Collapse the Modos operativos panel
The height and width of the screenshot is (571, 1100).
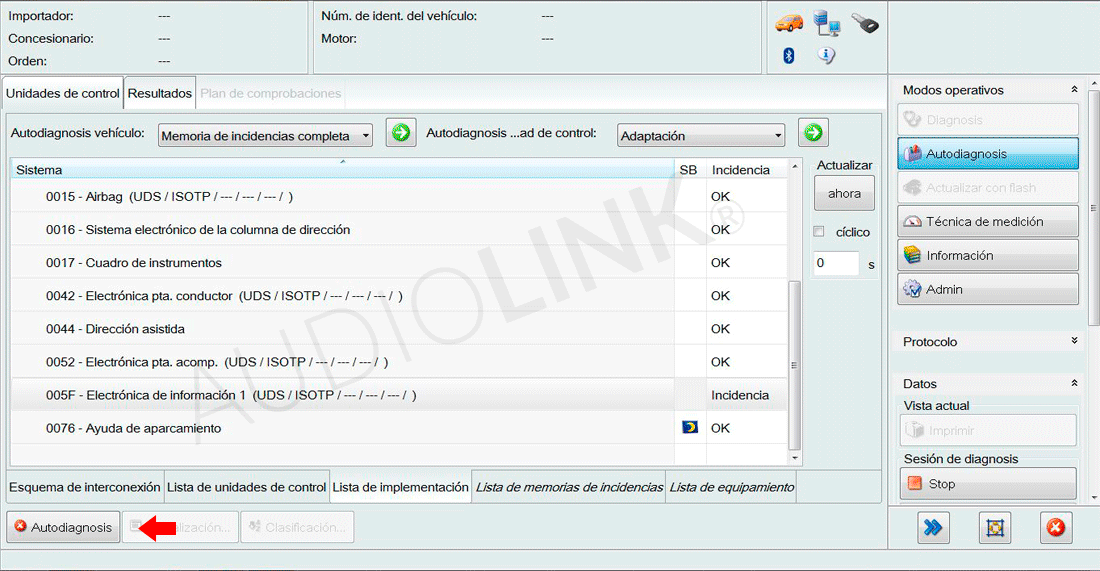(1075, 90)
